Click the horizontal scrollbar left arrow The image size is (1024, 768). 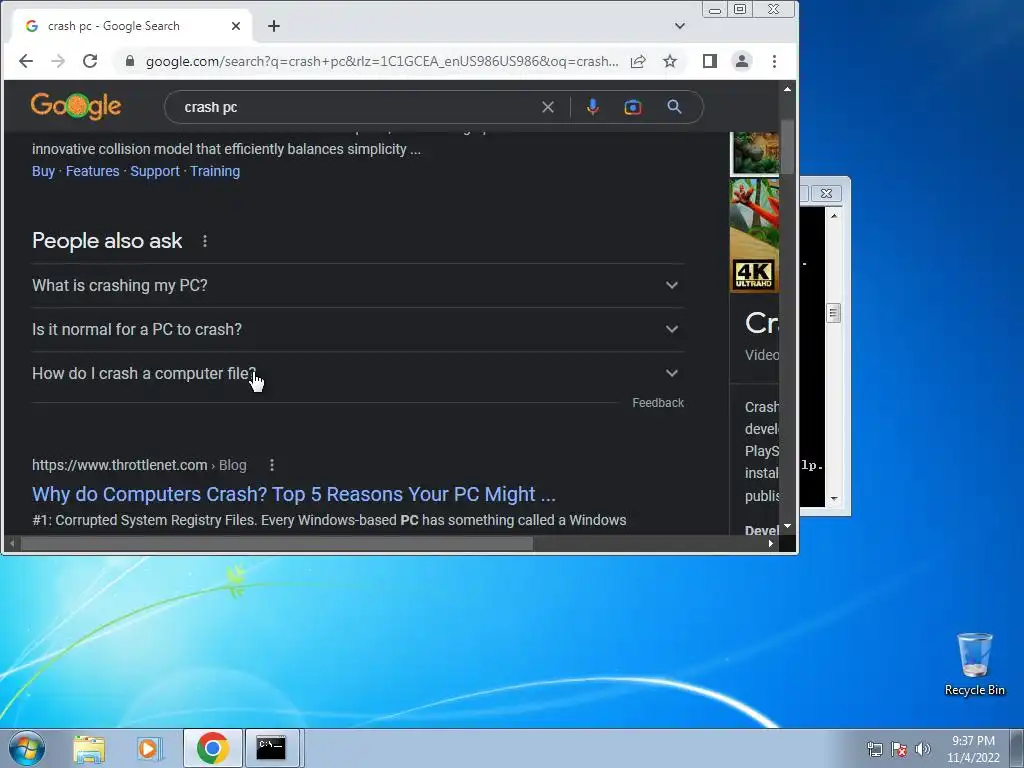(12, 543)
